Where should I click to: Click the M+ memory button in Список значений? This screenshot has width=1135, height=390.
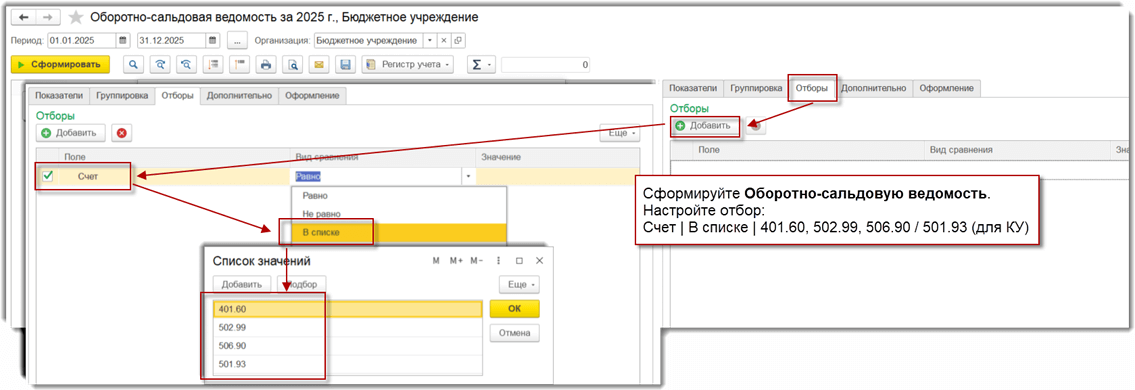pyautogui.click(x=456, y=261)
